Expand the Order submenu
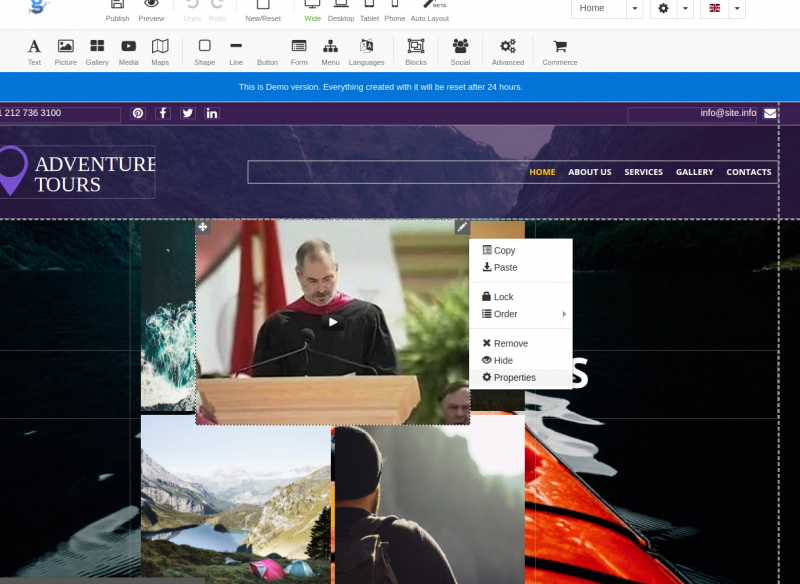800x584 pixels. click(520, 314)
